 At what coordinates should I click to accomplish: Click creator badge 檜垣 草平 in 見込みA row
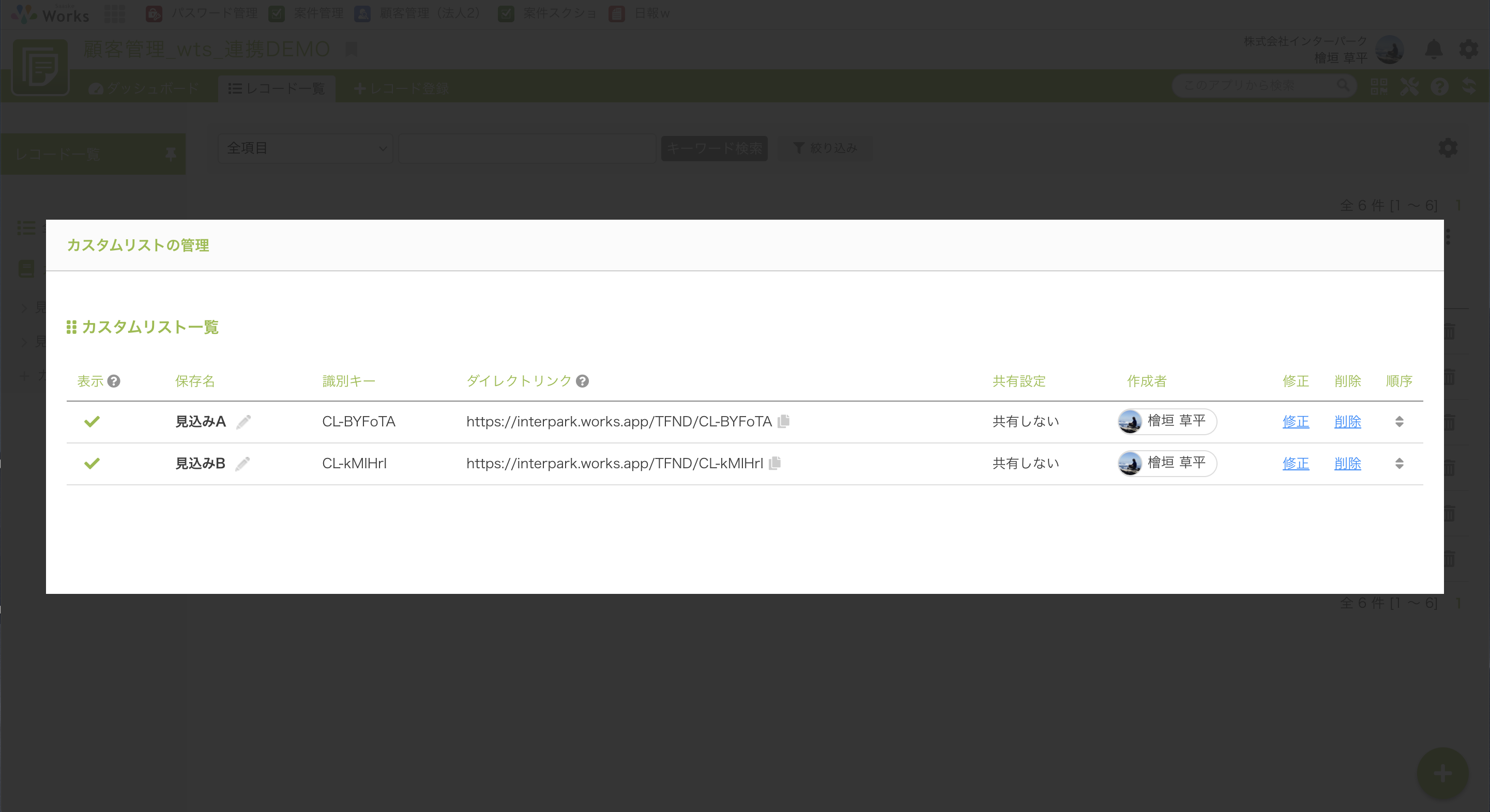pyautogui.click(x=1167, y=421)
